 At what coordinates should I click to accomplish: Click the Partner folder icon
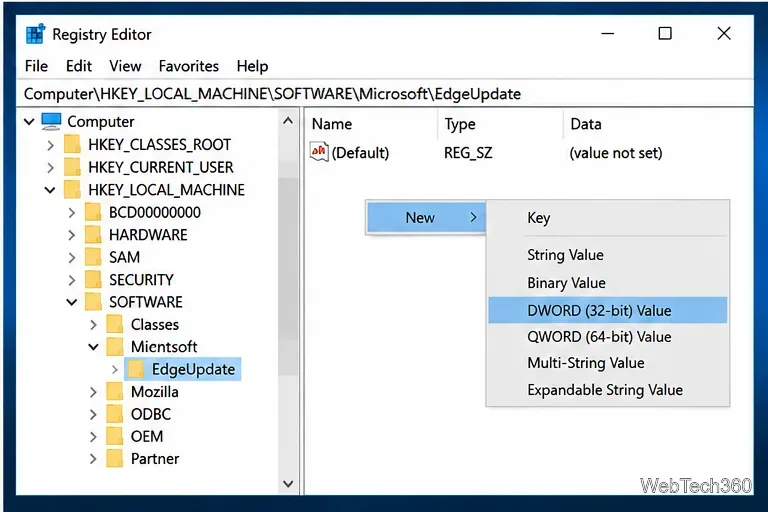coord(115,459)
